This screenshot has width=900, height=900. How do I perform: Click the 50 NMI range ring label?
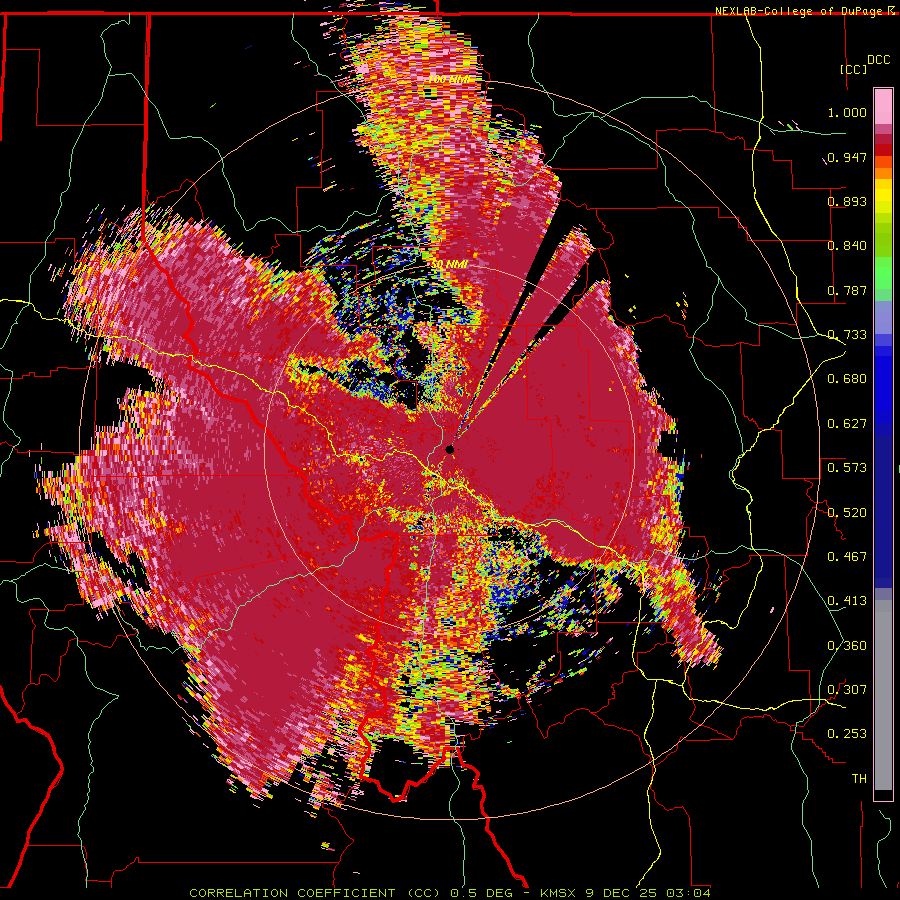(x=449, y=264)
